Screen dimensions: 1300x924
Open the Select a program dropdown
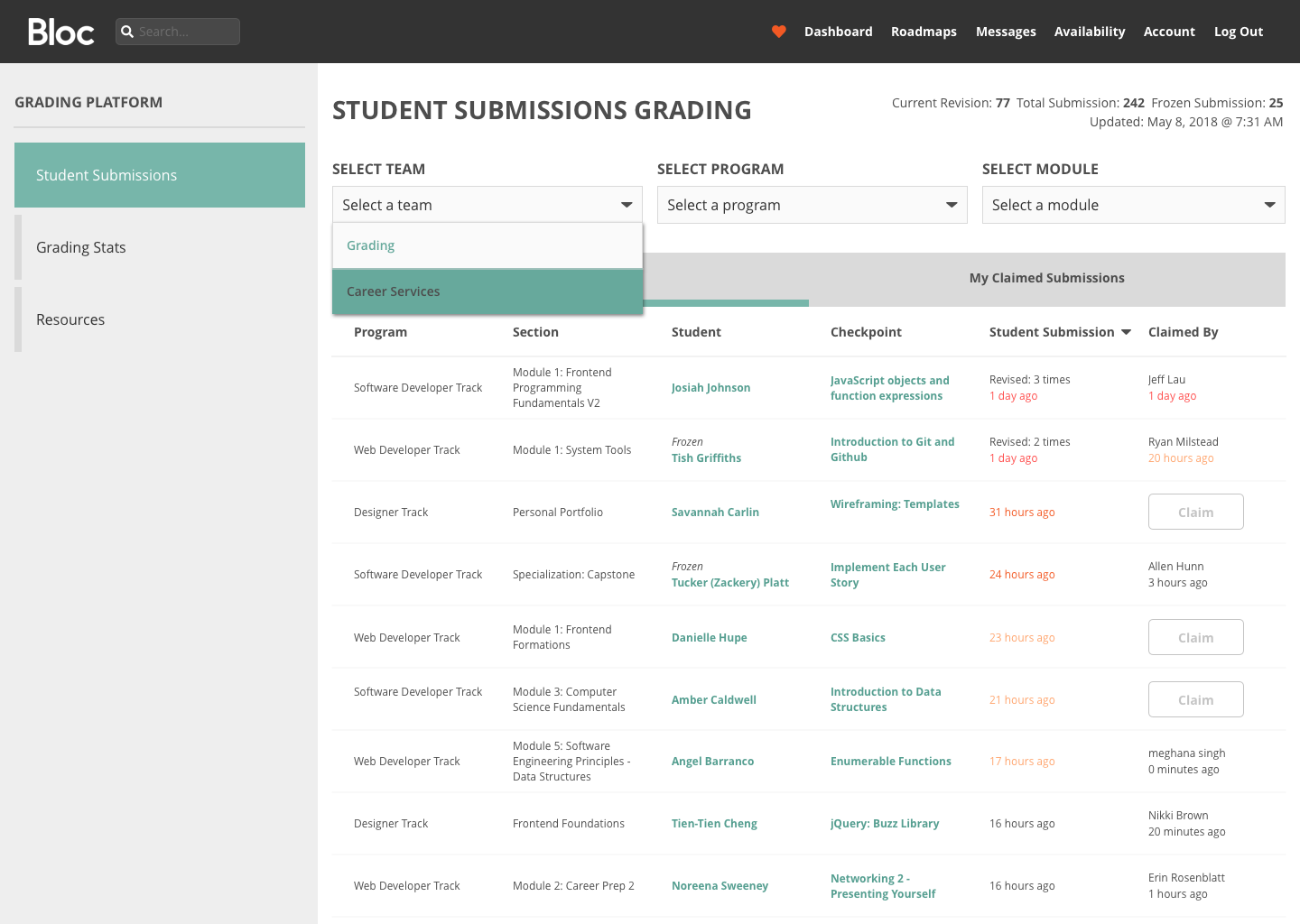click(812, 205)
